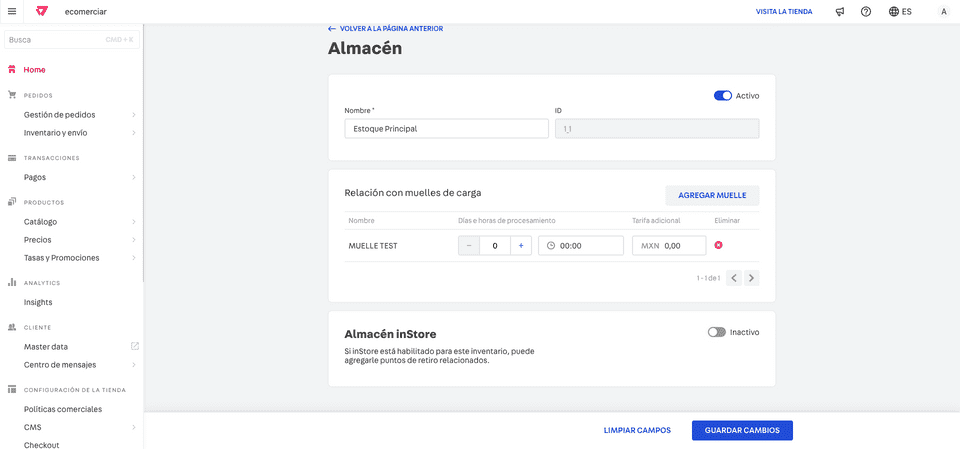Click the ecomerciar account name
The height and width of the screenshot is (449, 960).
point(86,12)
